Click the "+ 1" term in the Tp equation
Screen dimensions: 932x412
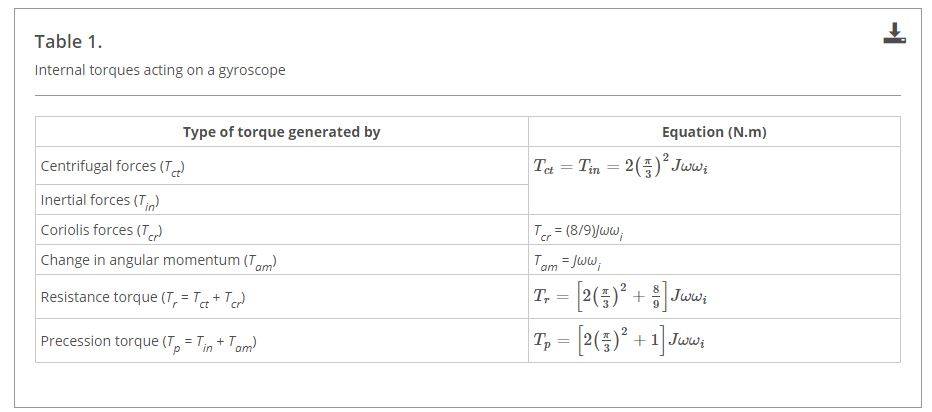[x=649, y=341]
